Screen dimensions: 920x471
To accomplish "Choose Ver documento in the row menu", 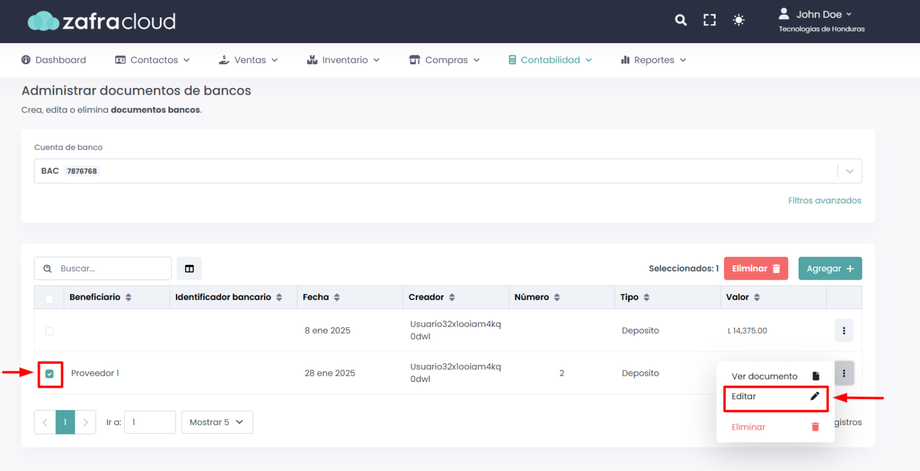I will (x=775, y=376).
